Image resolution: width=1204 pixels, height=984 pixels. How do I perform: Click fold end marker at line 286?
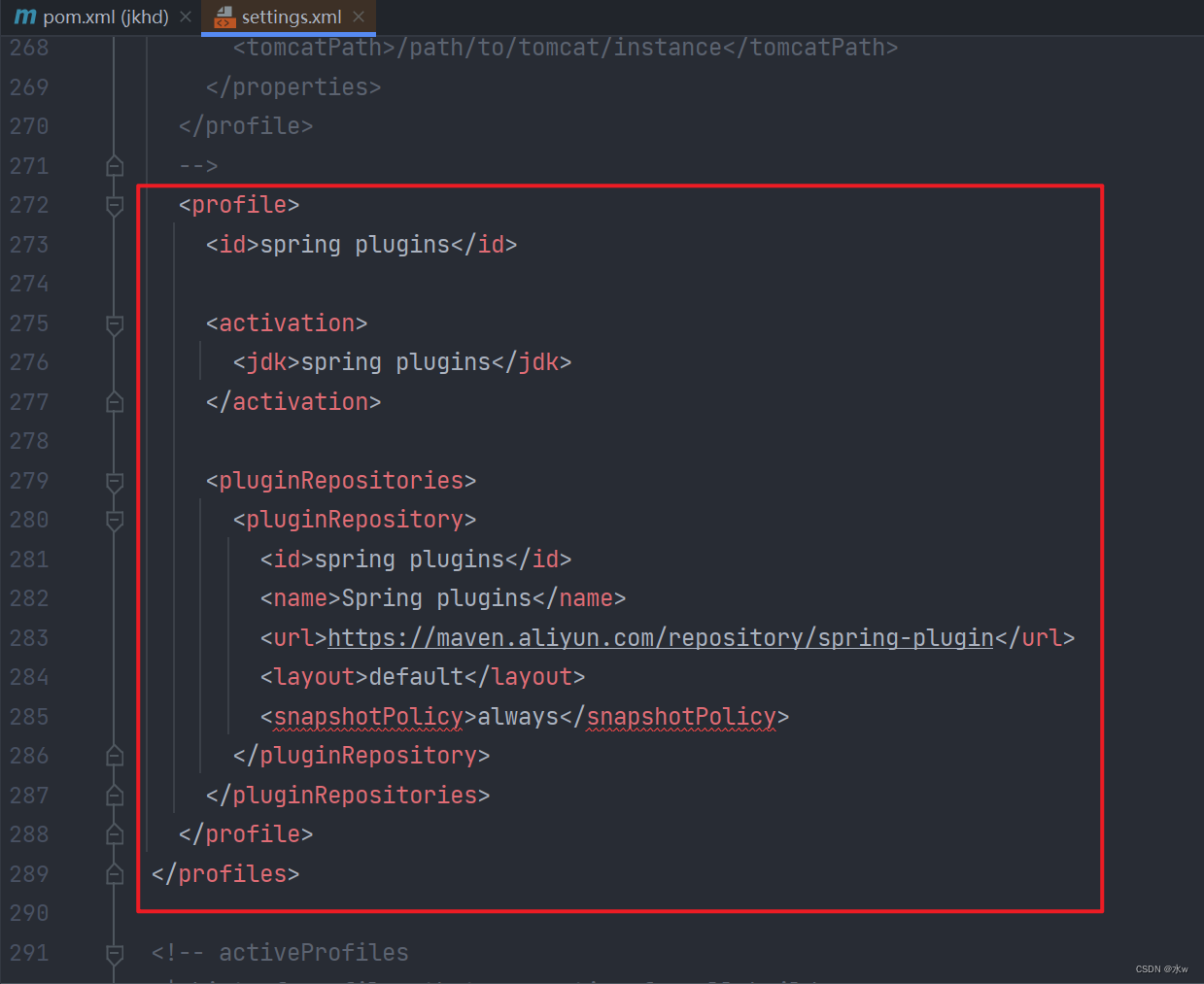(x=115, y=756)
